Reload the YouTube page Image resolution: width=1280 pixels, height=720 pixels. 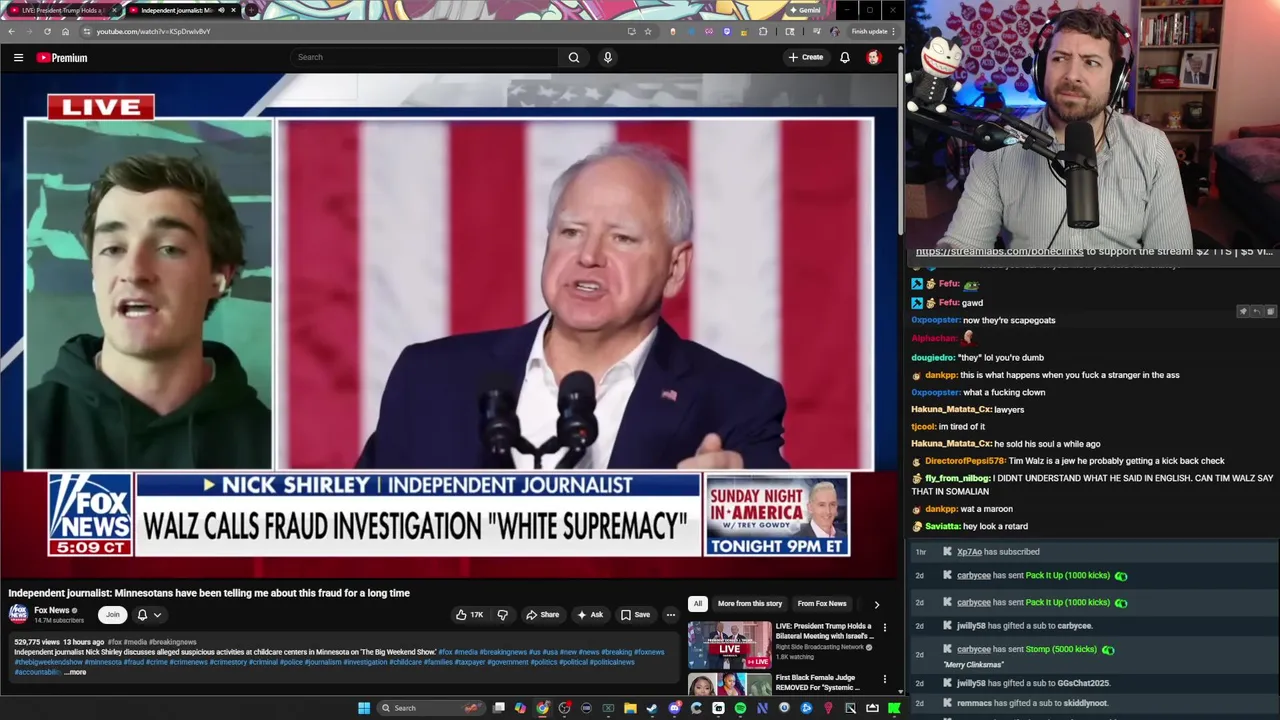click(x=47, y=31)
